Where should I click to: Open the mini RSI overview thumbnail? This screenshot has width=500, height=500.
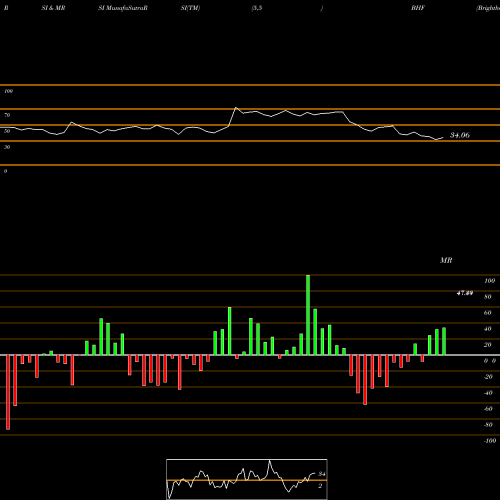tap(247, 479)
